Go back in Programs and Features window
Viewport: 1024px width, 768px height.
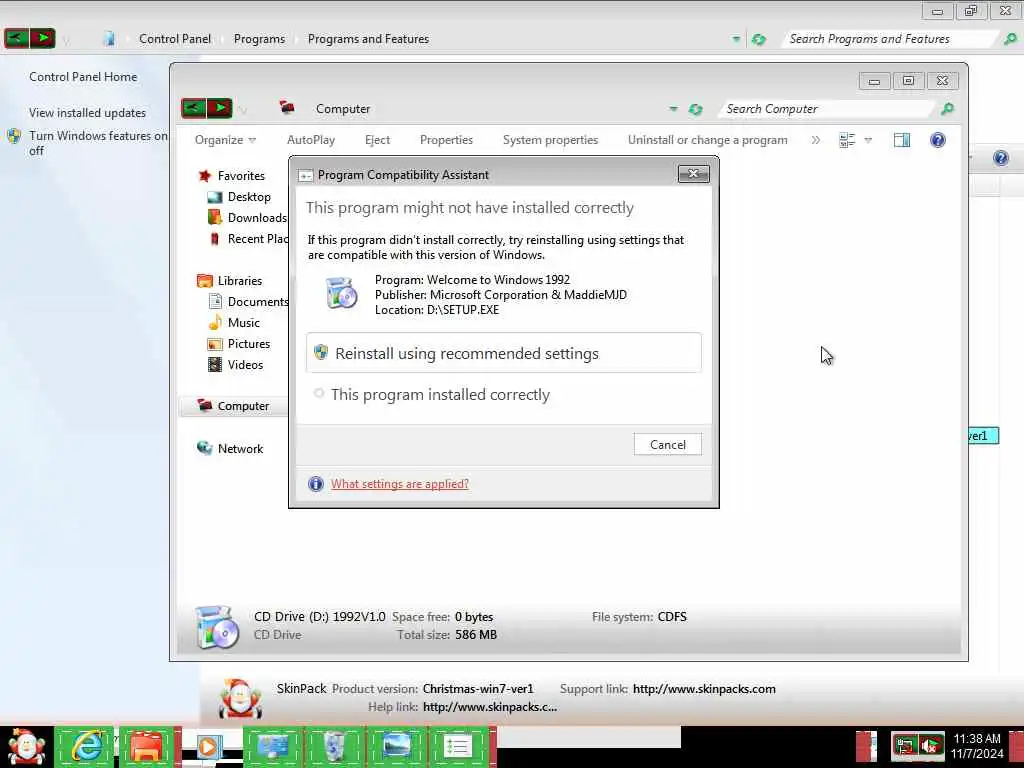(16, 38)
